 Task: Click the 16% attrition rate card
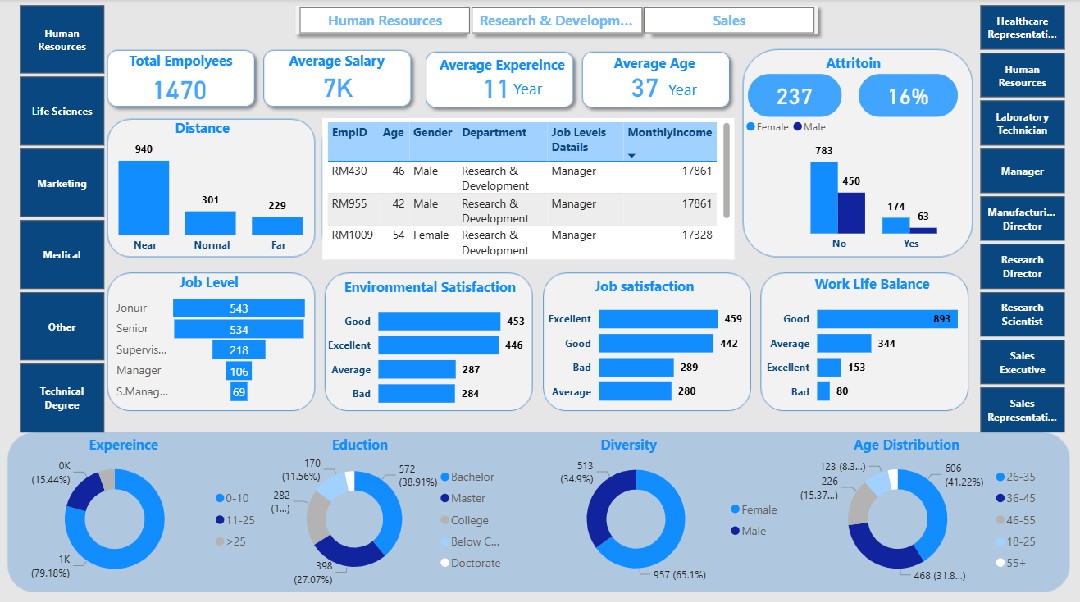click(908, 96)
